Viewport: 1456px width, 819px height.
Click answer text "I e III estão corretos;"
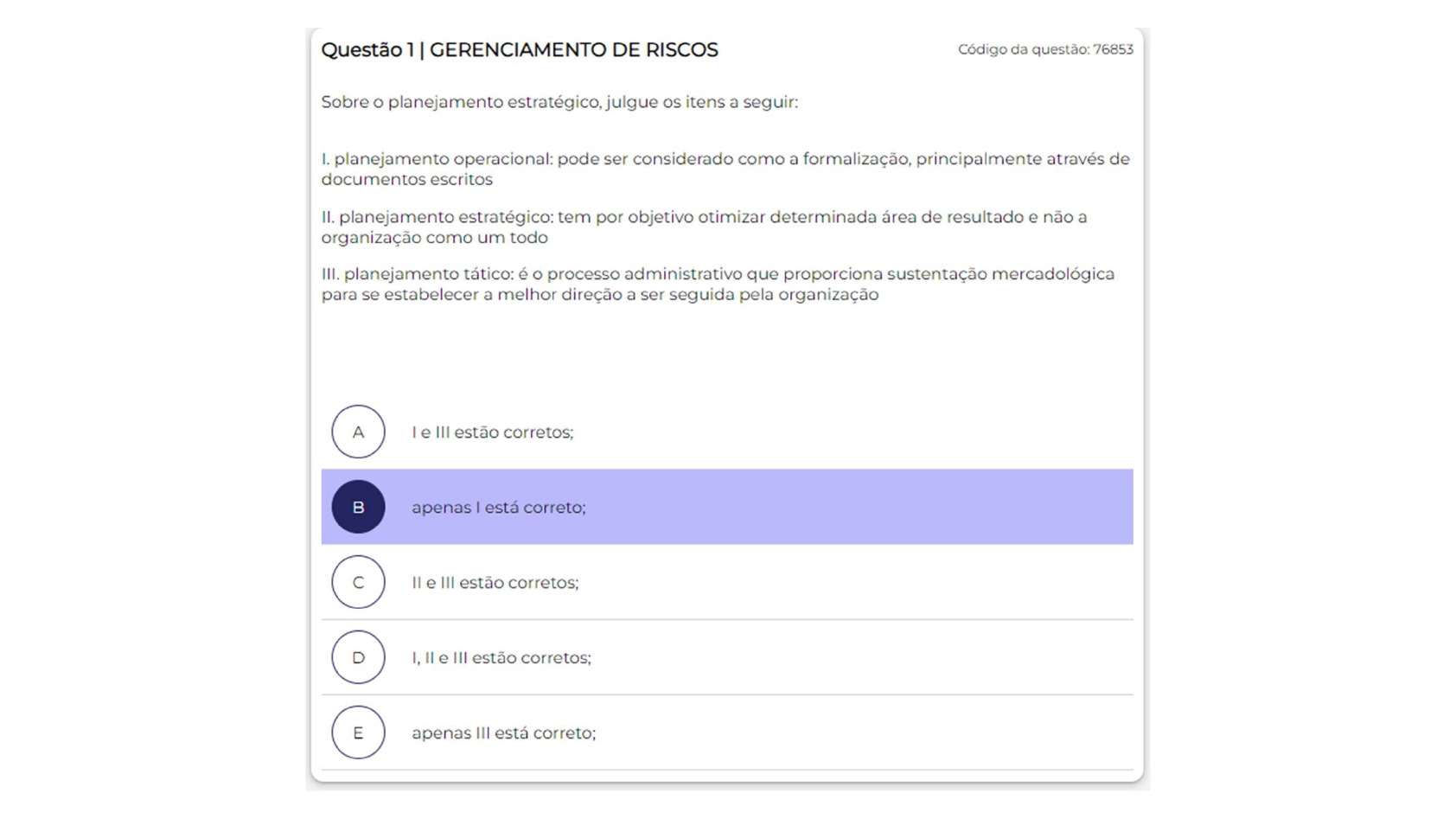492,432
